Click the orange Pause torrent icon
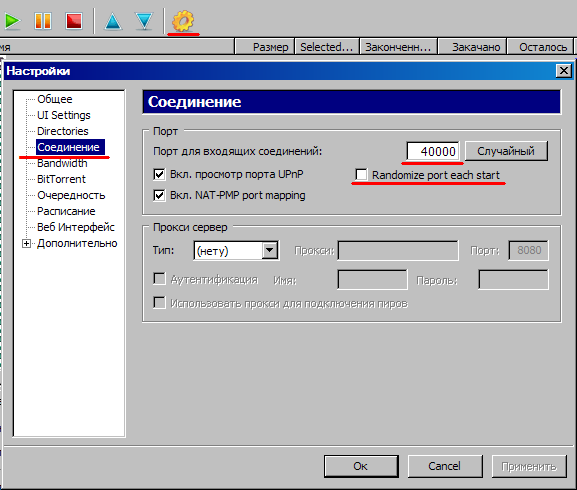Image resolution: width=577 pixels, height=490 pixels. [43, 21]
